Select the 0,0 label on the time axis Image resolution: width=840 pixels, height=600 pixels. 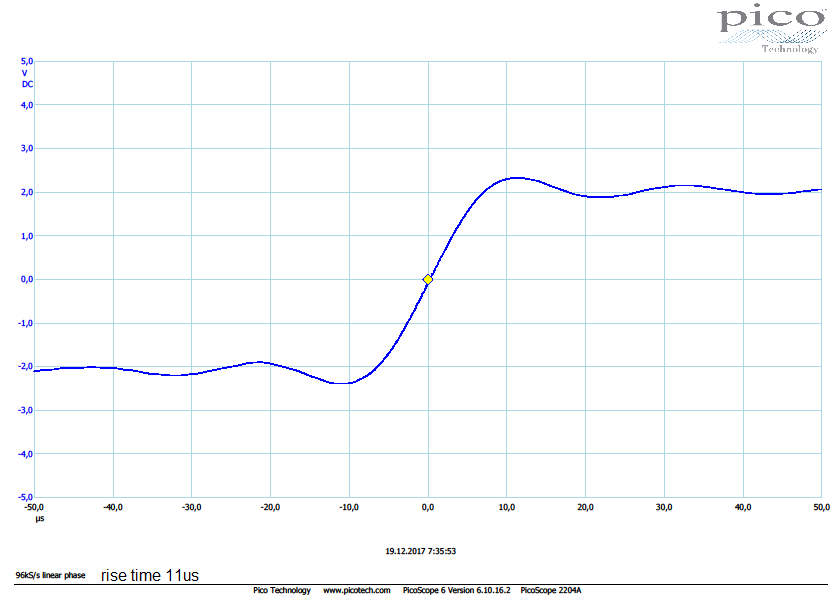pyautogui.click(x=428, y=507)
